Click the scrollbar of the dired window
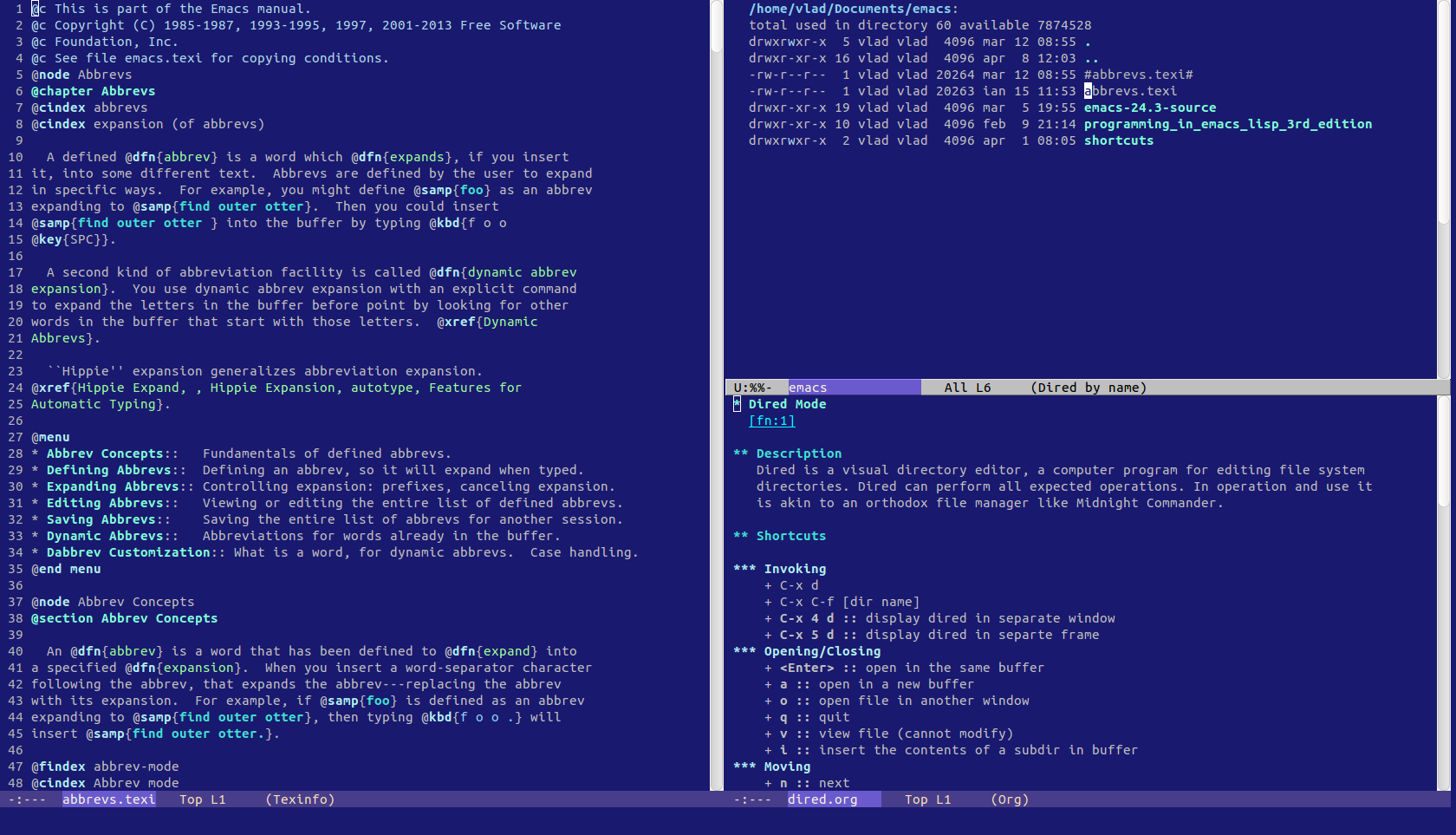The height and width of the screenshot is (835, 1456). point(1443,189)
